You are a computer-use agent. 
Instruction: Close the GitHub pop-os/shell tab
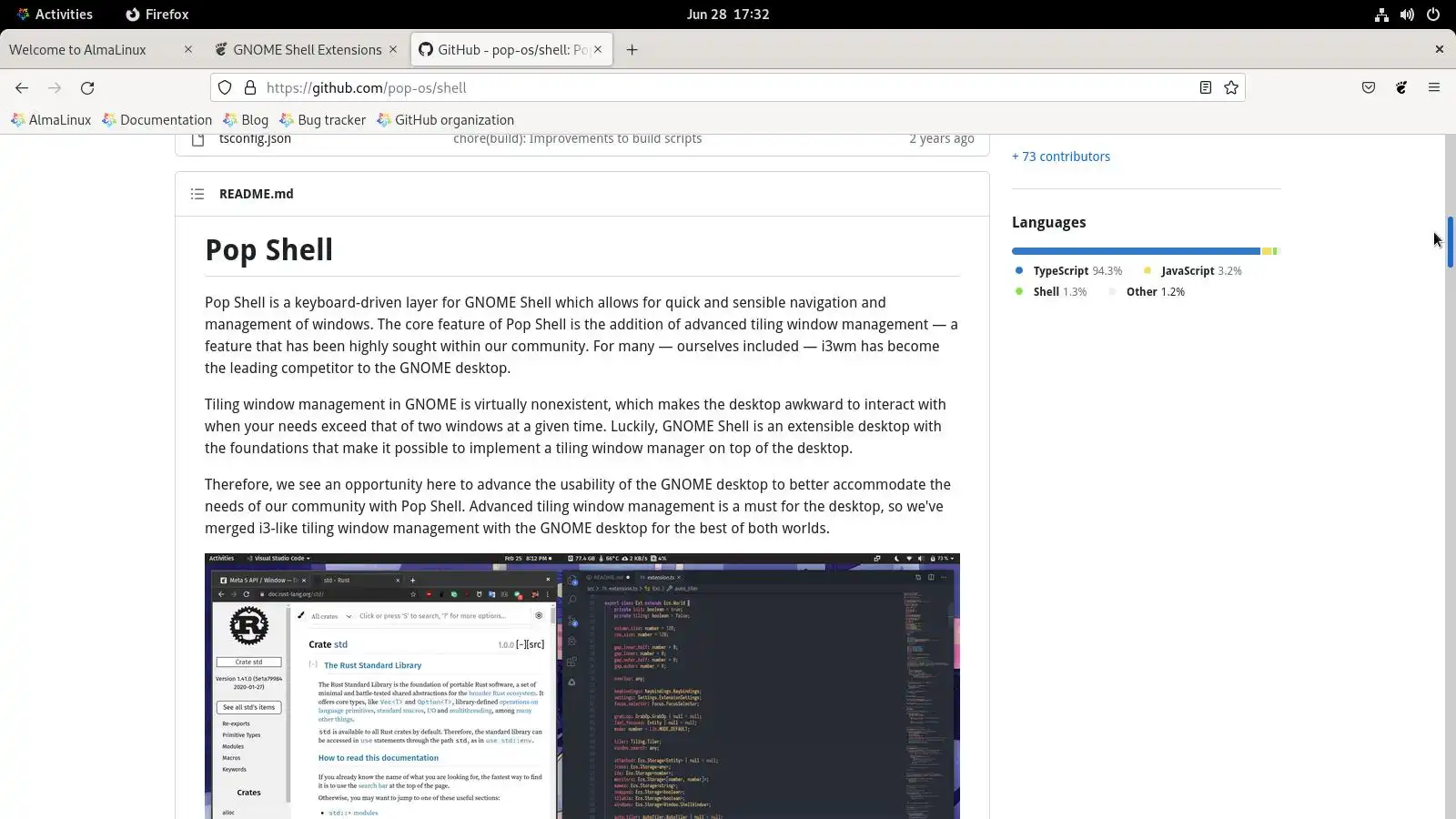(x=598, y=50)
